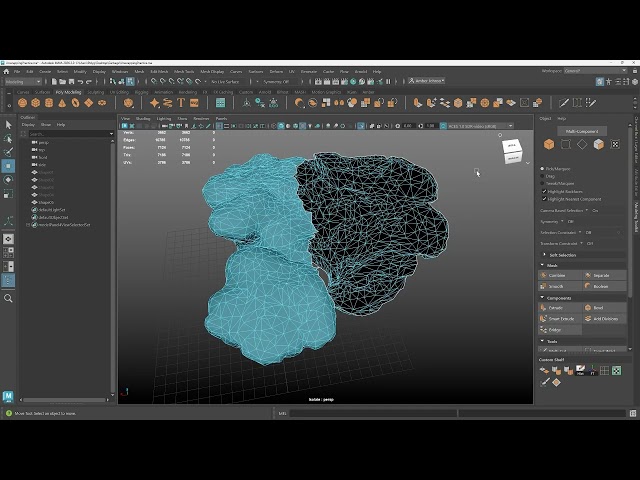The width and height of the screenshot is (640, 480).
Task: Create a polygon cylinder from shelf
Action: tap(49, 103)
